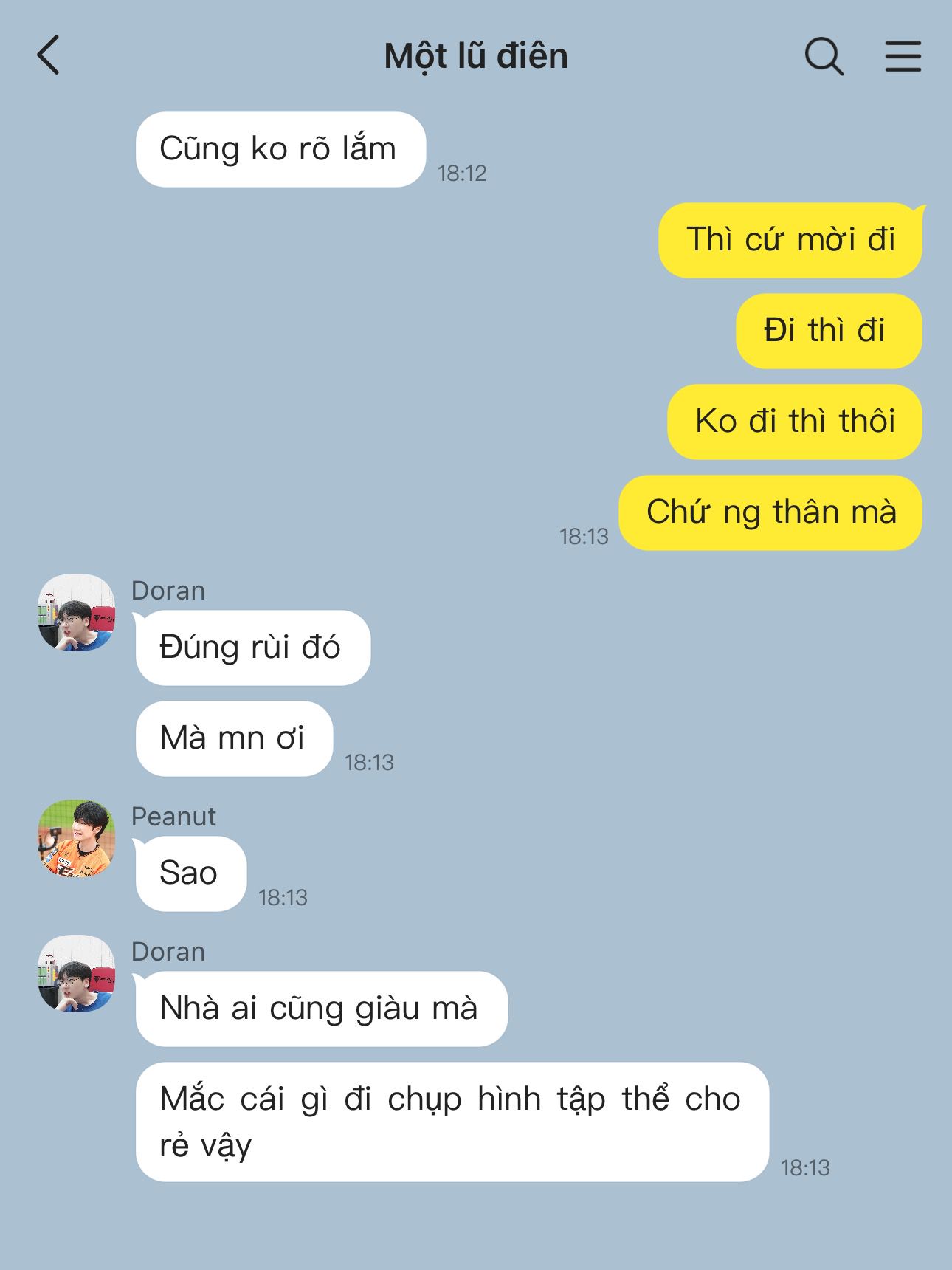Image resolution: width=952 pixels, height=1270 pixels.
Task: Click the second 'Doran' sender name
Action: pyautogui.click(x=168, y=952)
